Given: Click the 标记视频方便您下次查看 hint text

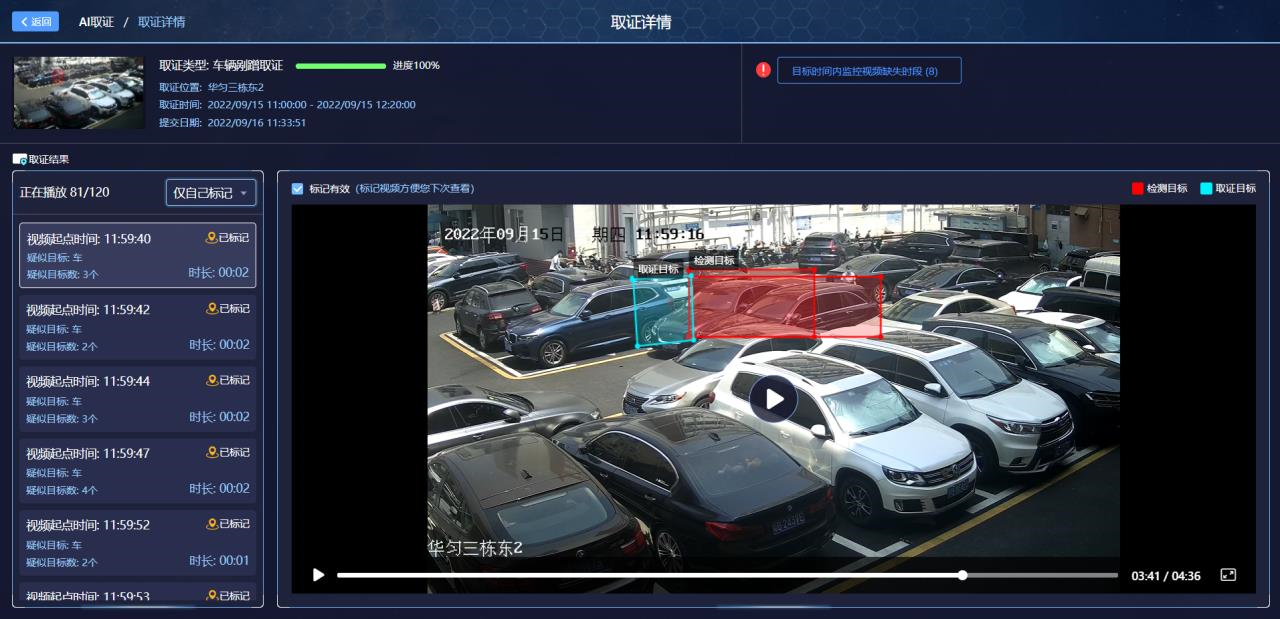Looking at the screenshot, I should click(x=415, y=188).
